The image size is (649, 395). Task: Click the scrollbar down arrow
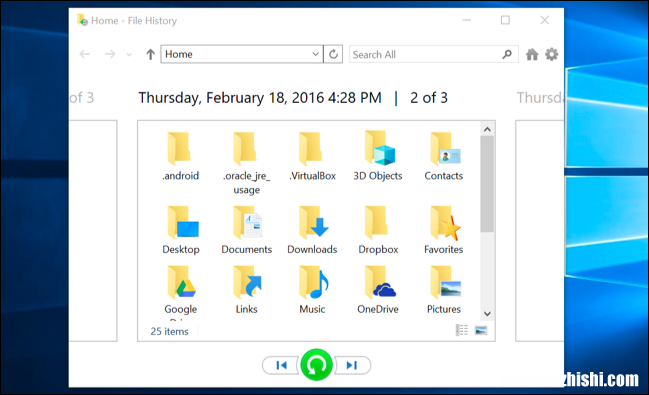[x=487, y=313]
